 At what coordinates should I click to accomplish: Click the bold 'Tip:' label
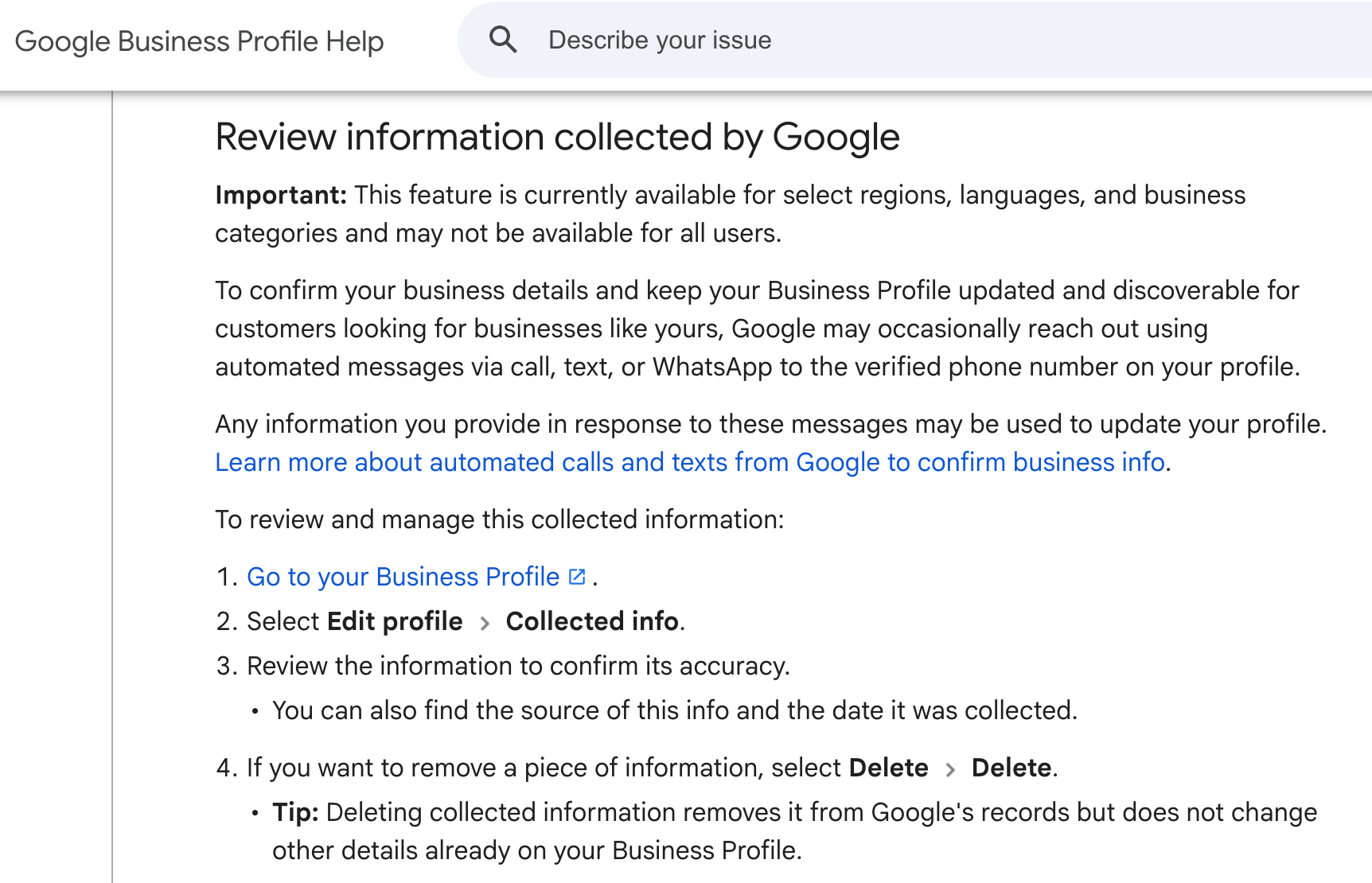coord(295,812)
